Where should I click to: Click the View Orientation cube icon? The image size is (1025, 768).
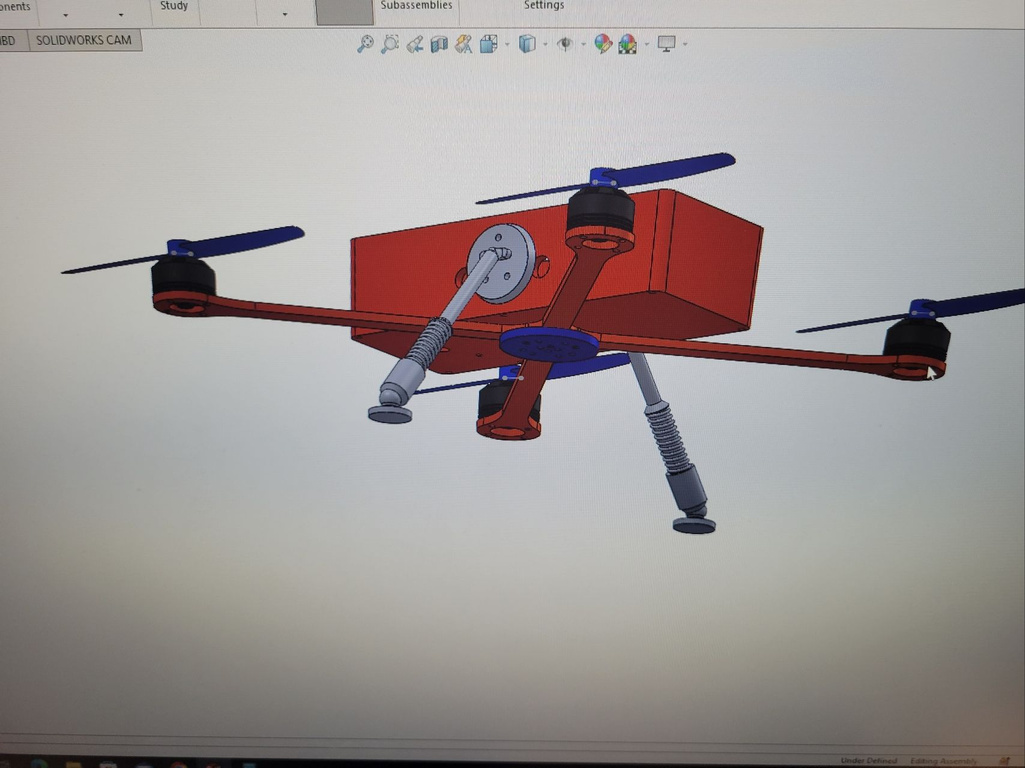[488, 44]
